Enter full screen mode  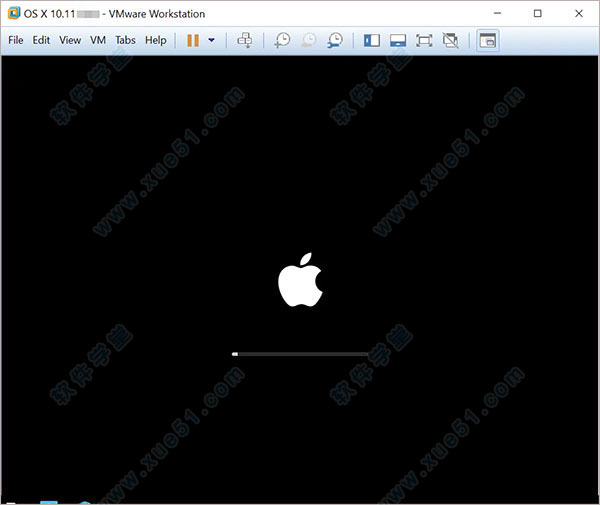[x=424, y=40]
